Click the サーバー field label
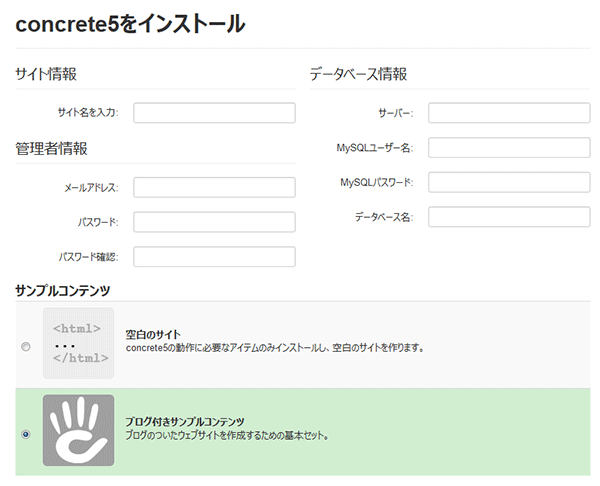 (402, 113)
